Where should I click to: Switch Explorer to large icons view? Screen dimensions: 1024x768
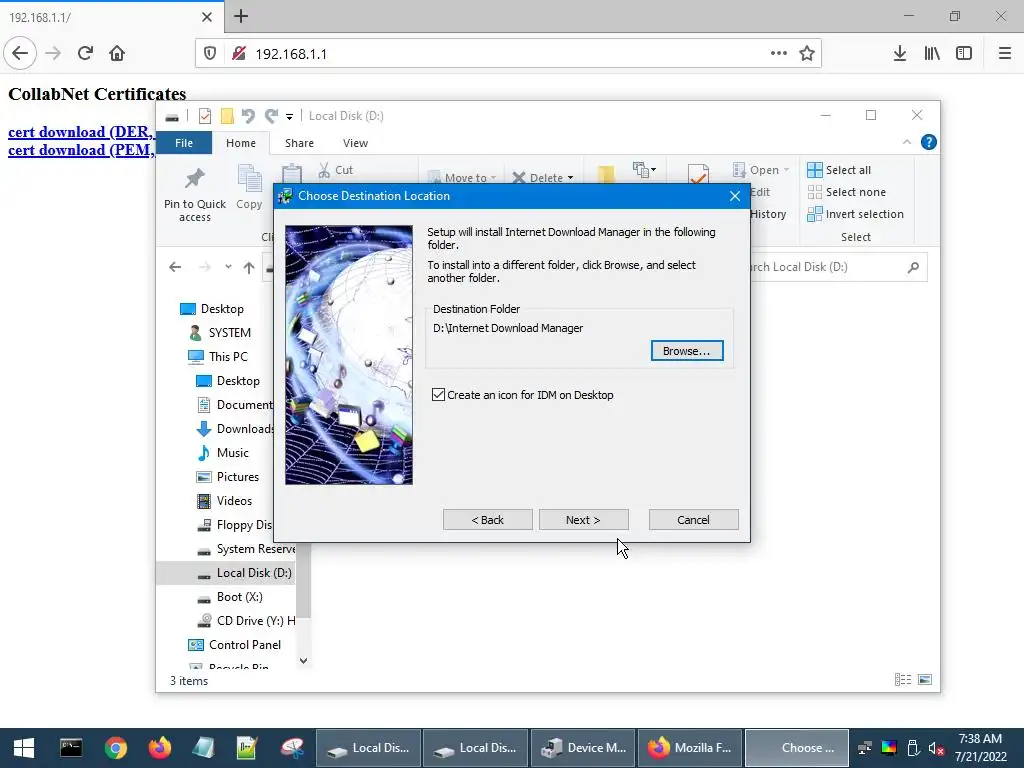(x=925, y=680)
